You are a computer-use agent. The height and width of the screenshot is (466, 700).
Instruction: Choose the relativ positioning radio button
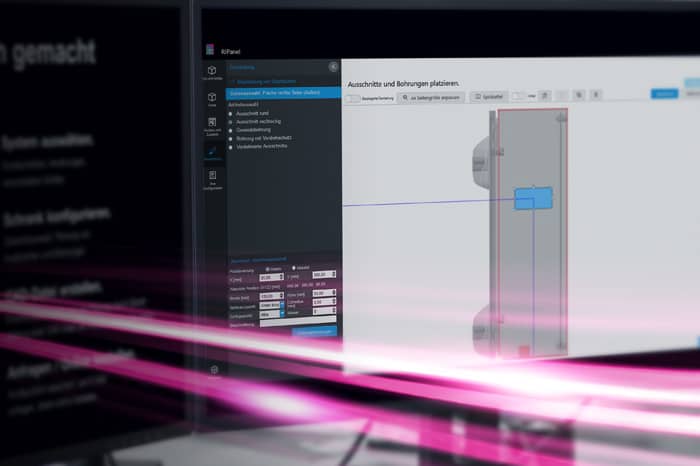coord(267,269)
